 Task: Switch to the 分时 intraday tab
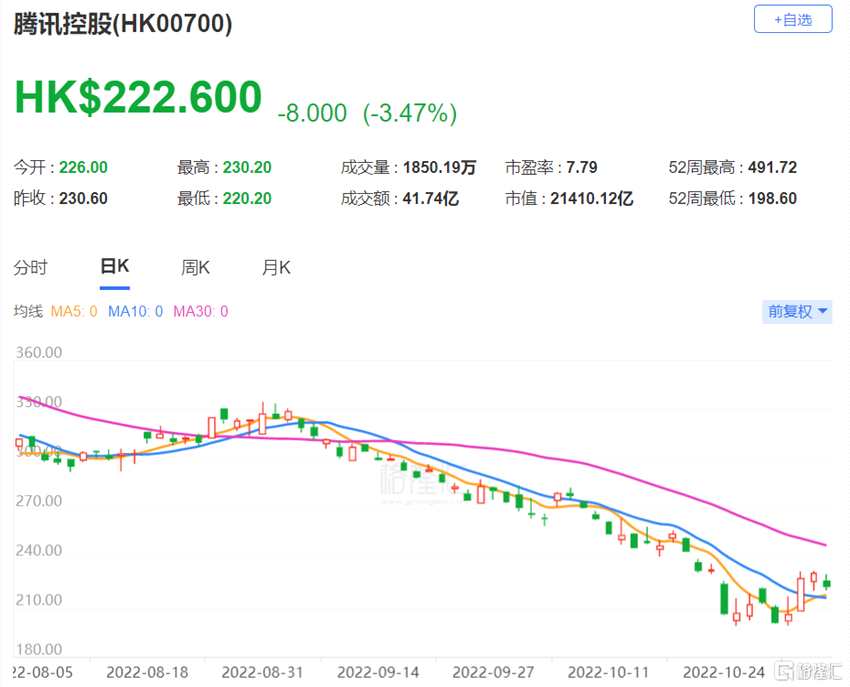(30, 267)
